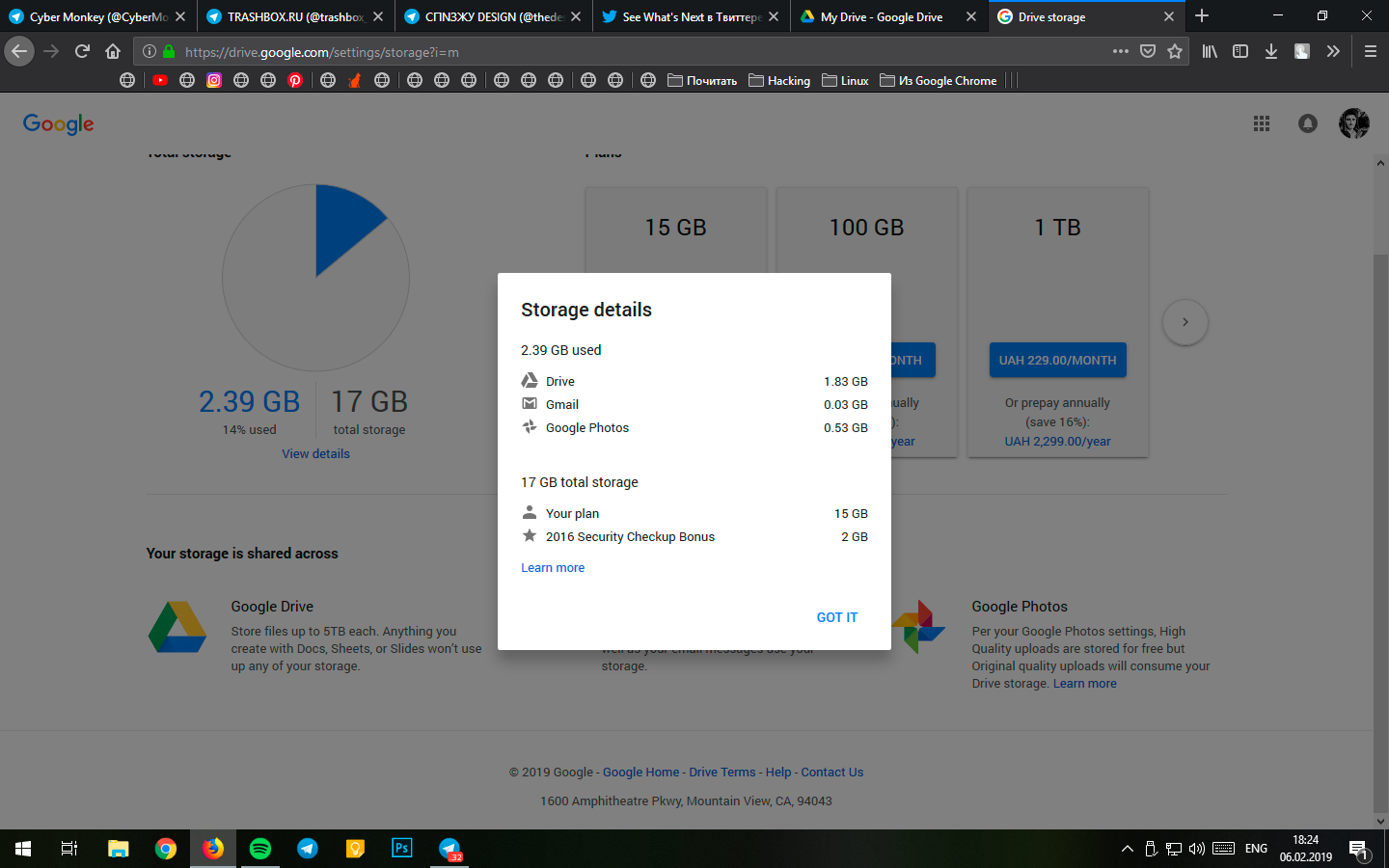
Task: Open the Из Google Chrome bookmarks folder
Action: [x=939, y=80]
